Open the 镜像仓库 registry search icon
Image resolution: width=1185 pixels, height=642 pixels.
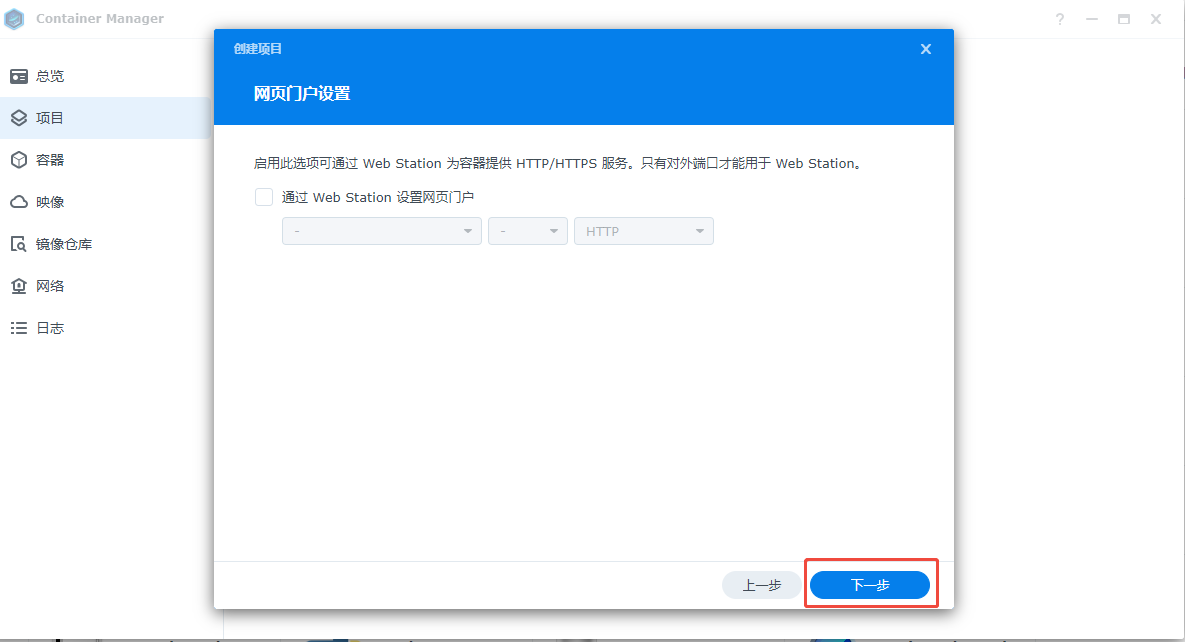pyautogui.click(x=19, y=244)
